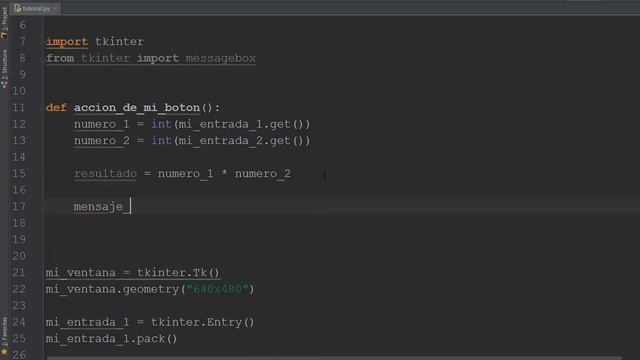Click 'messagebox' on line 8

click(221, 58)
